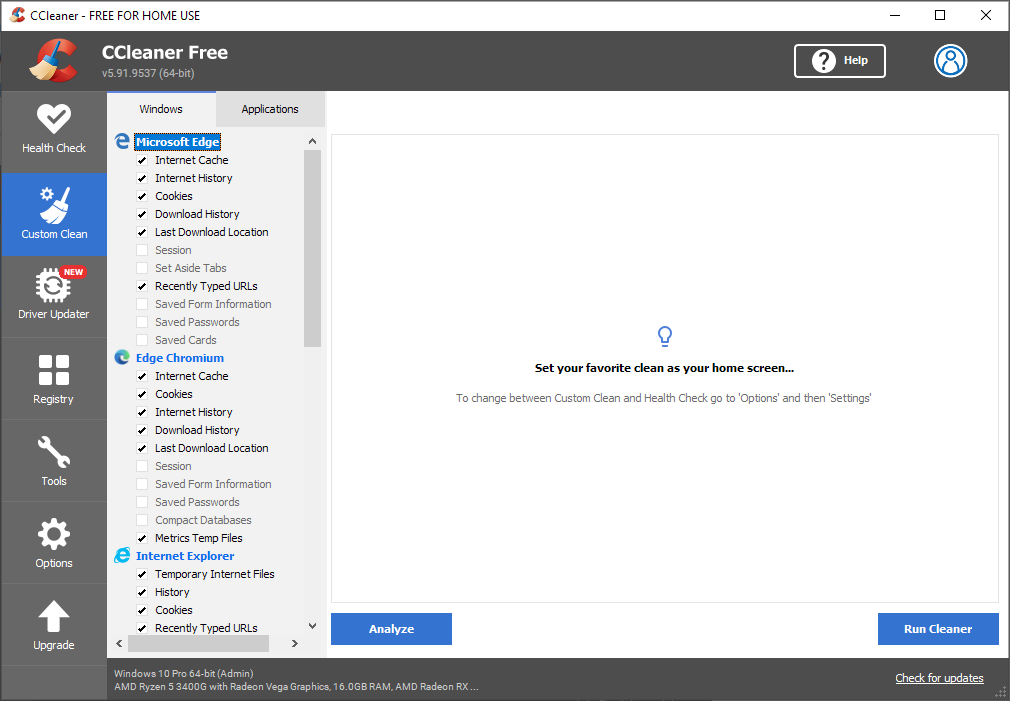Click list scroll down arrow

[312, 626]
